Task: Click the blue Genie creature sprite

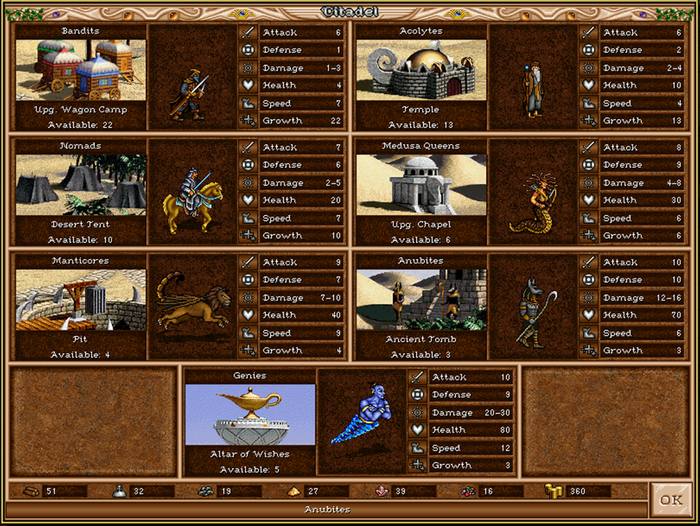Action: 362,413
